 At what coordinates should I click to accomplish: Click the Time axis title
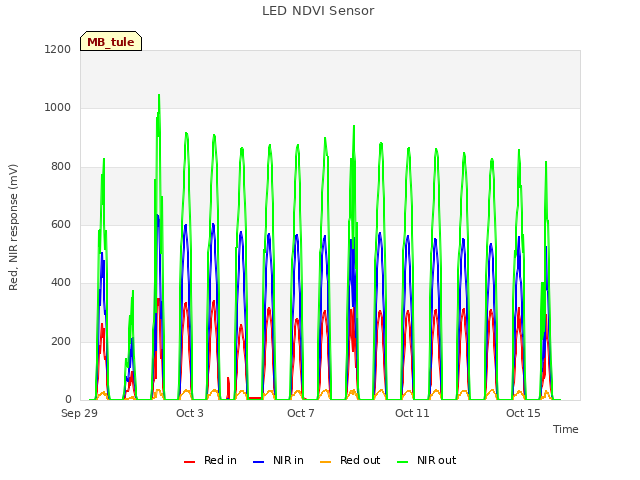pos(566,429)
